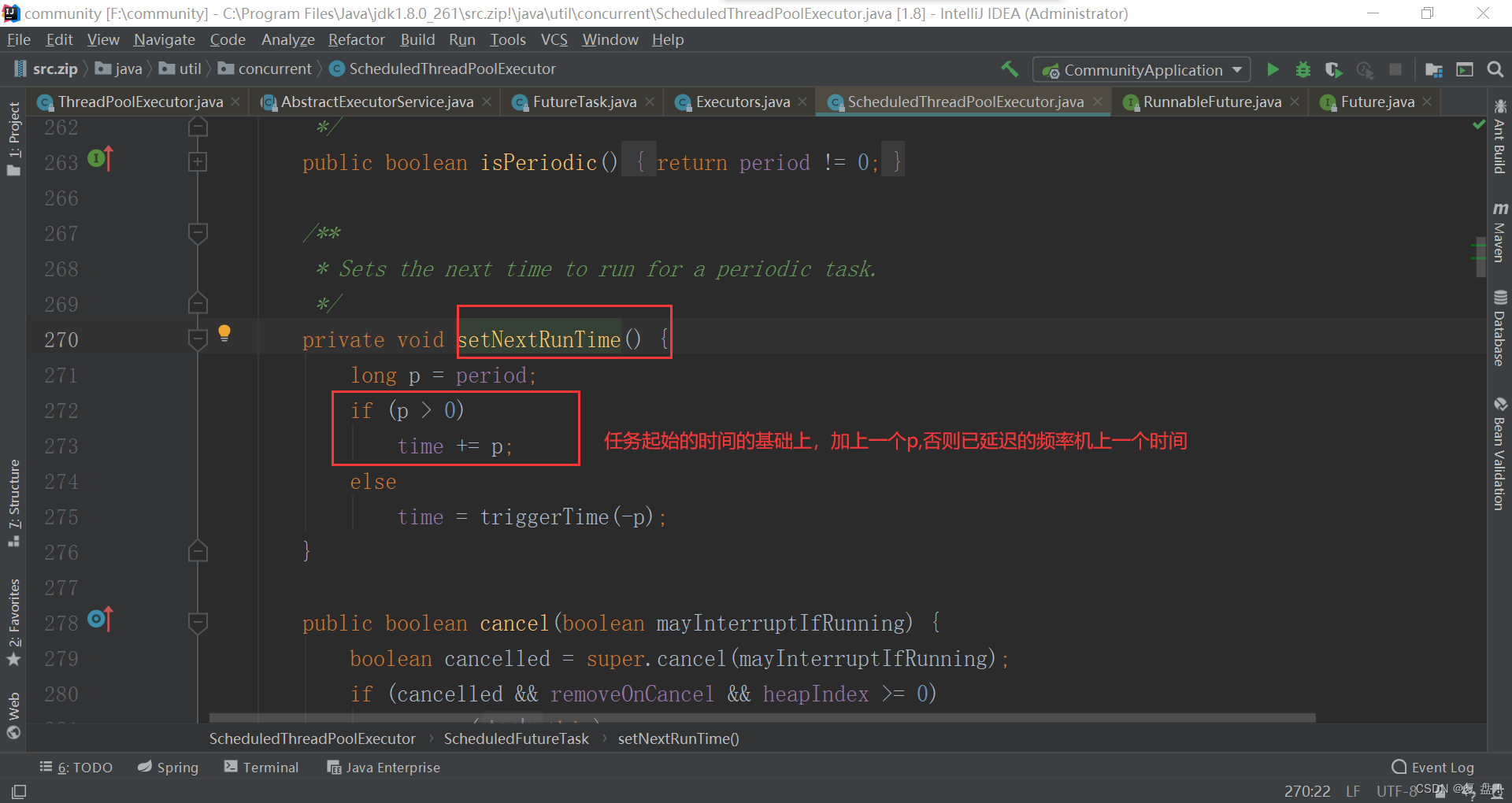Viewport: 1512px width, 803px height.
Task: Click setNextRunTime() in editor breadcrumbs
Action: [679, 738]
